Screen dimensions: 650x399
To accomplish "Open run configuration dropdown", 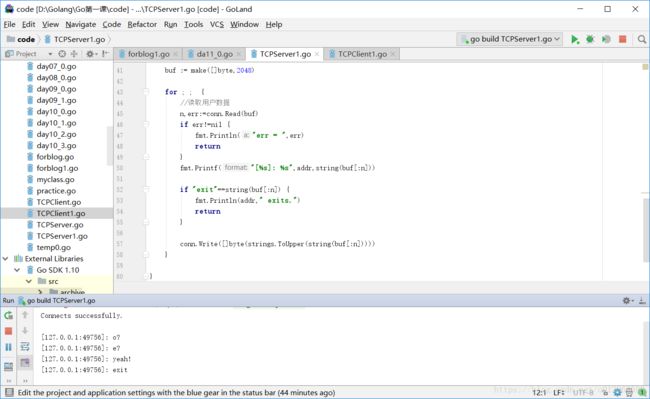I will pos(510,39).
